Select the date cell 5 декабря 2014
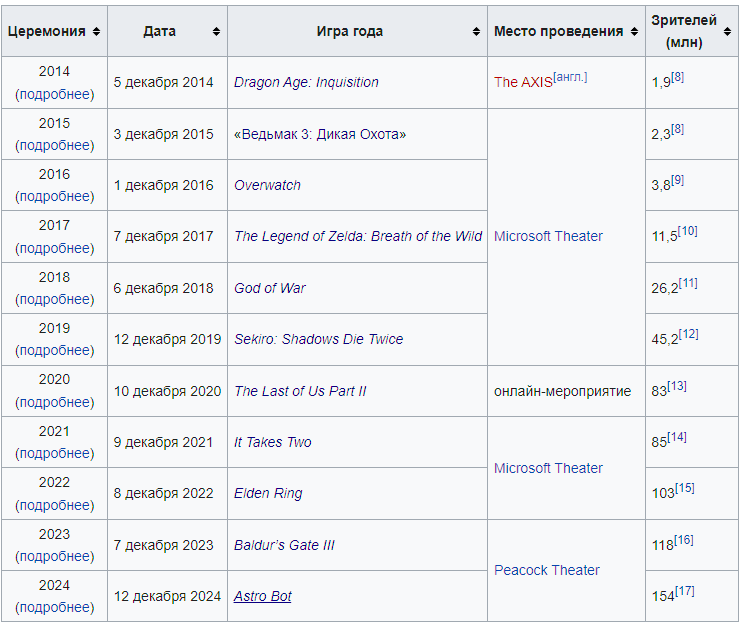The height and width of the screenshot is (624, 748). tap(167, 83)
